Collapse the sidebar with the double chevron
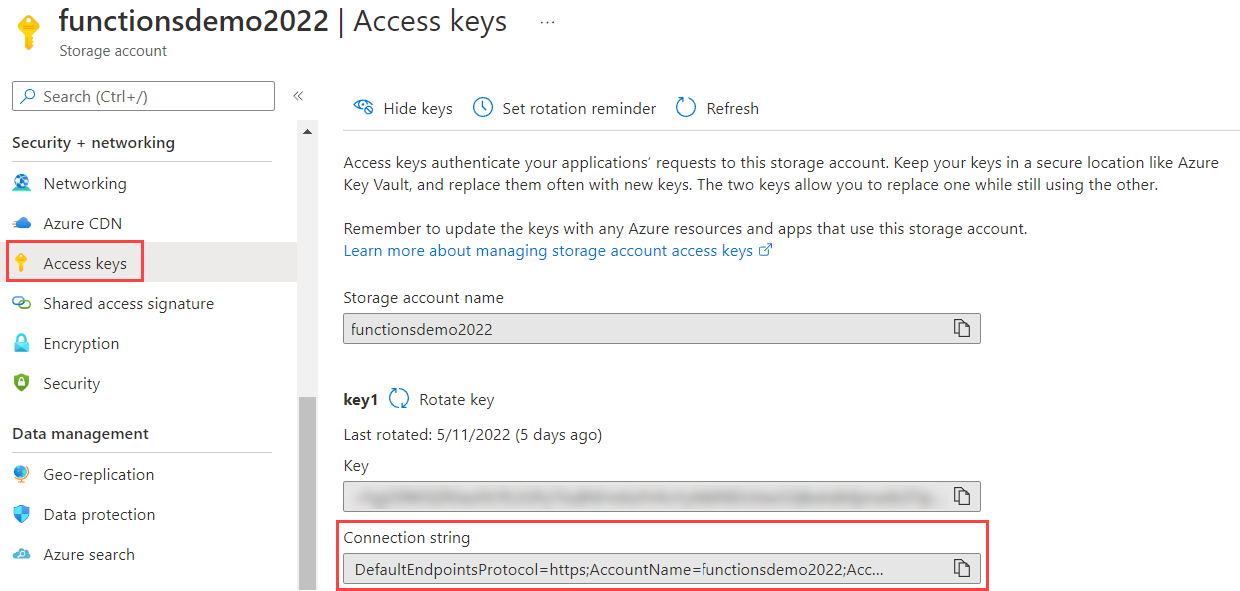This screenshot has width=1240, height=591. tap(297, 94)
